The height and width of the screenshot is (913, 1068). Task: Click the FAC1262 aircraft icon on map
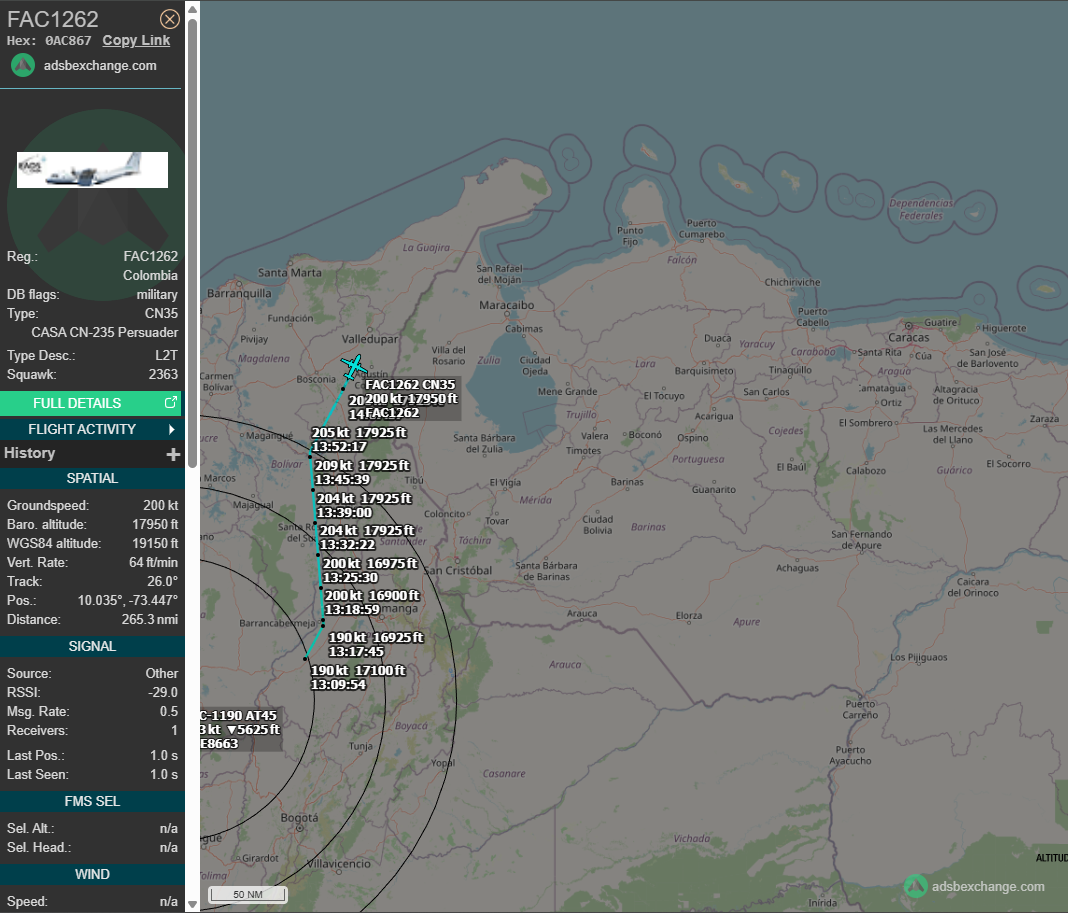click(x=353, y=367)
